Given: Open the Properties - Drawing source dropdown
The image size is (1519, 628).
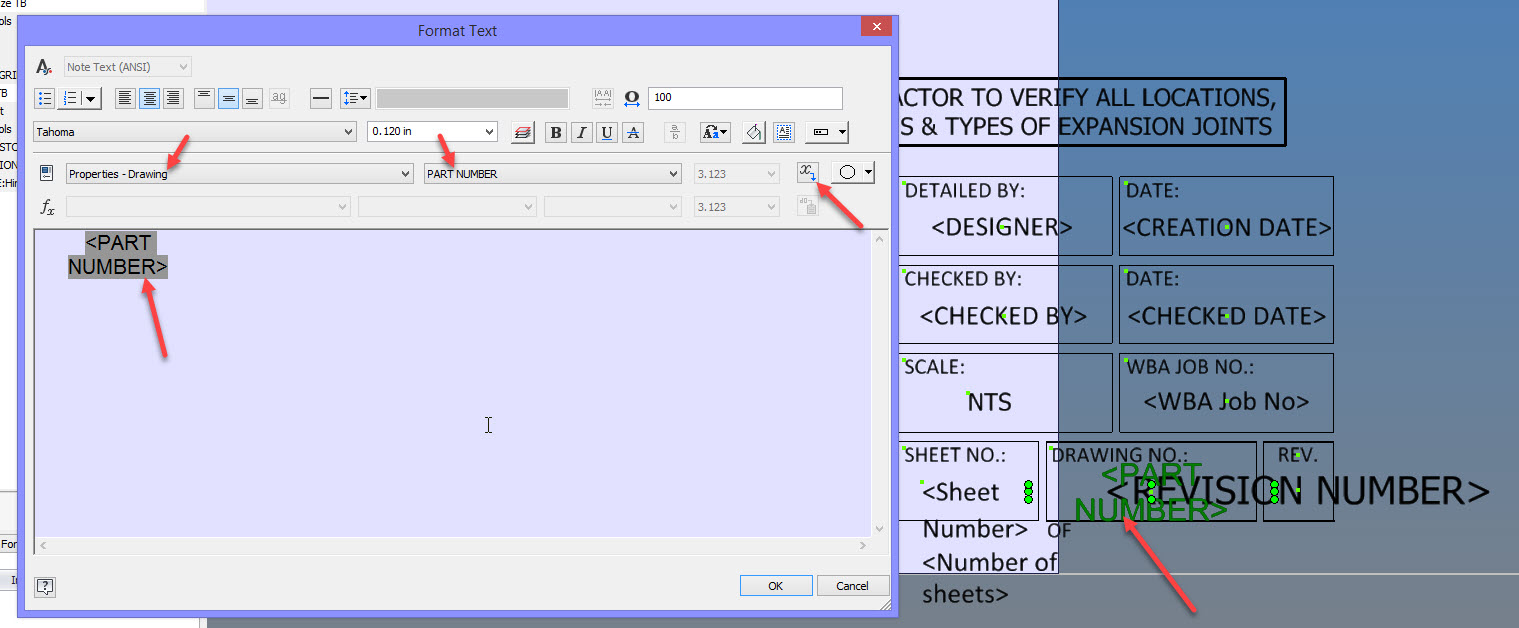Looking at the screenshot, I should click(238, 173).
